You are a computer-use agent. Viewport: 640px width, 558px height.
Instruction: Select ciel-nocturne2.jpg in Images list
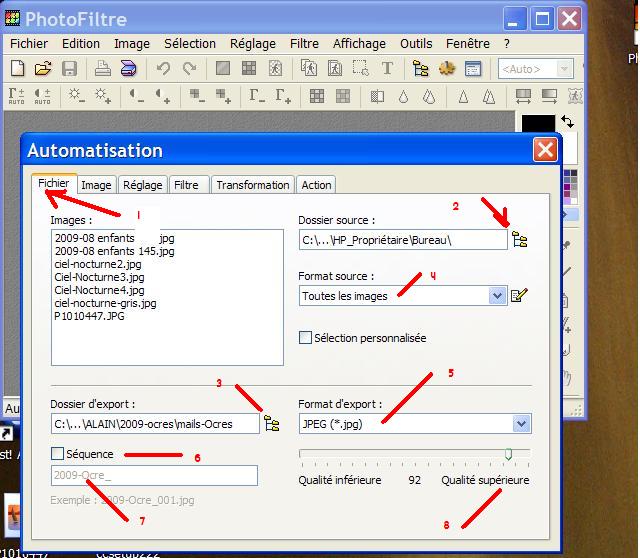click(98, 264)
